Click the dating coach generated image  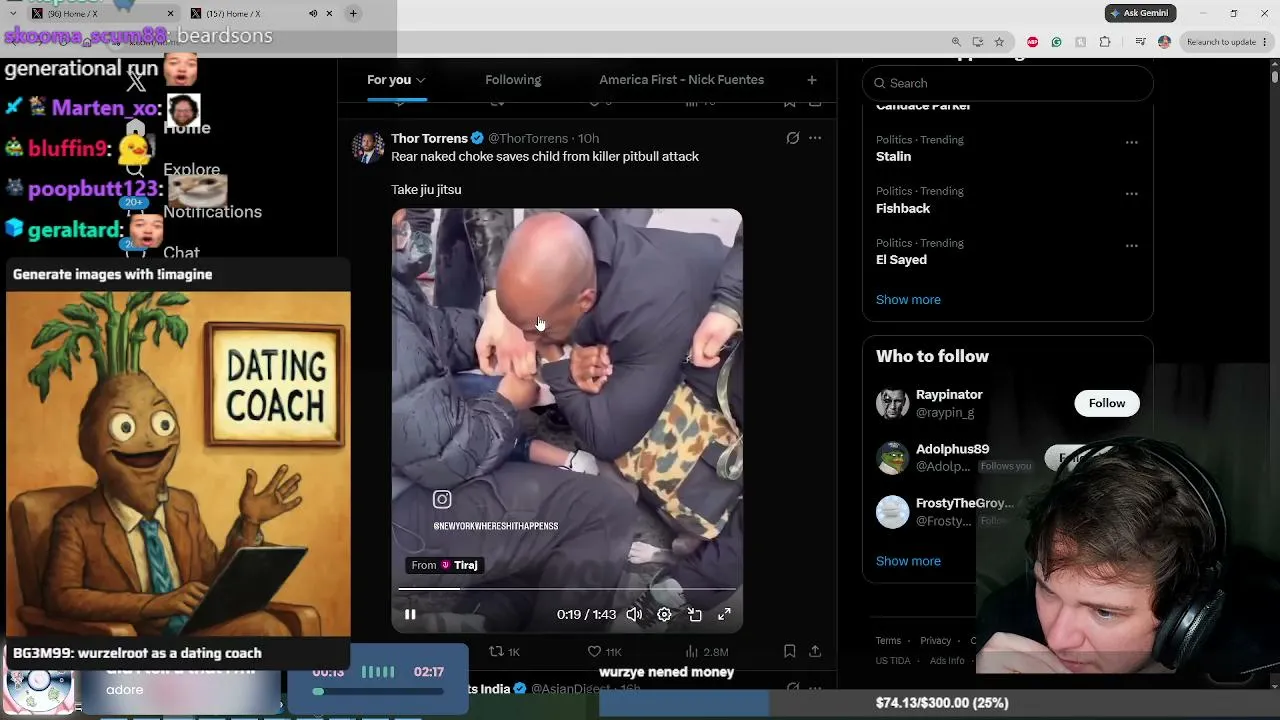(x=179, y=464)
